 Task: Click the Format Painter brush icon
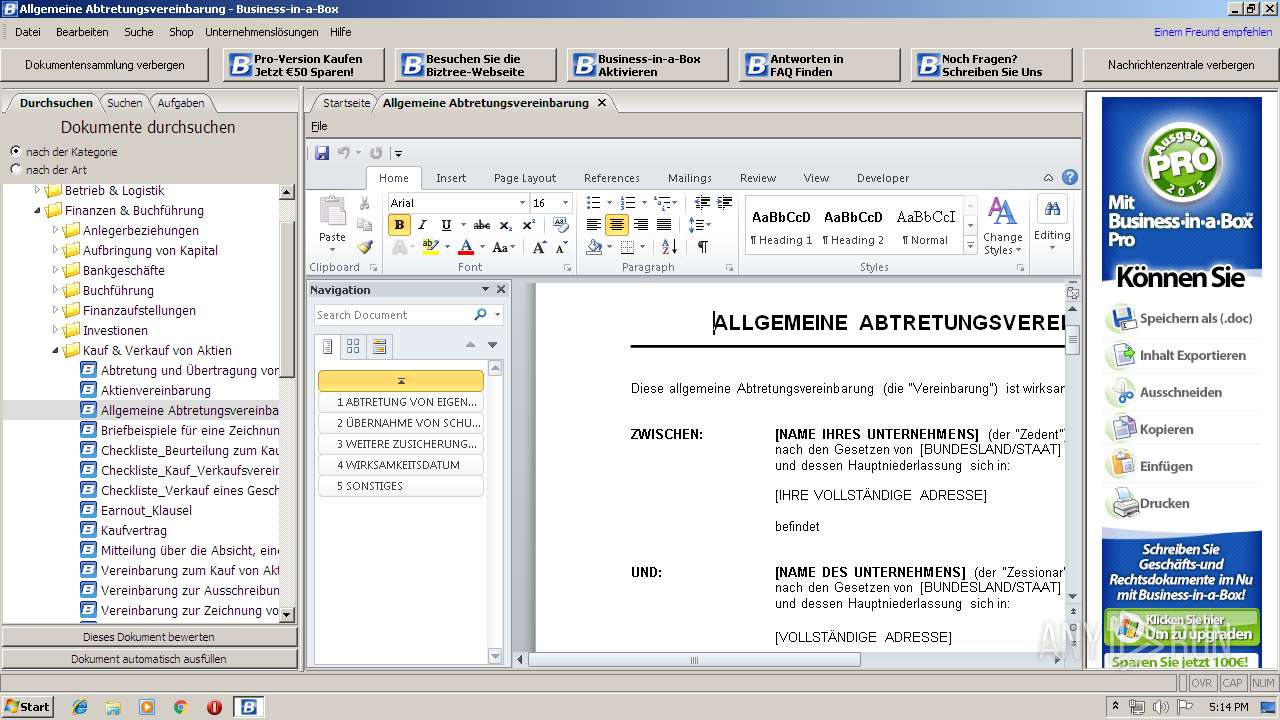pyautogui.click(x=365, y=247)
